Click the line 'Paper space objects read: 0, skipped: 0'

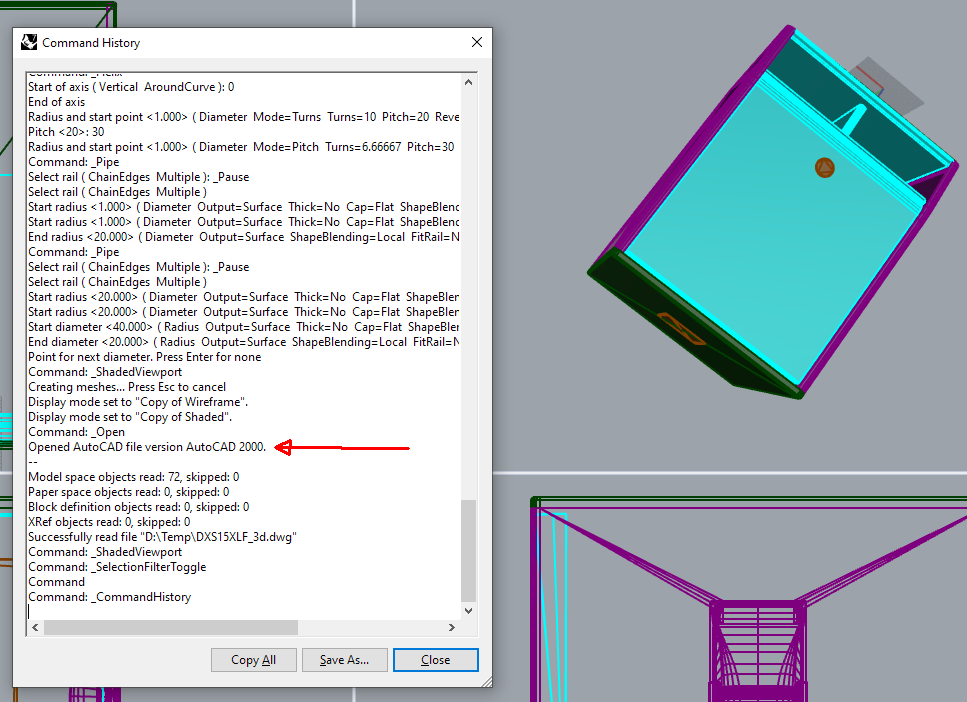[x=128, y=492]
